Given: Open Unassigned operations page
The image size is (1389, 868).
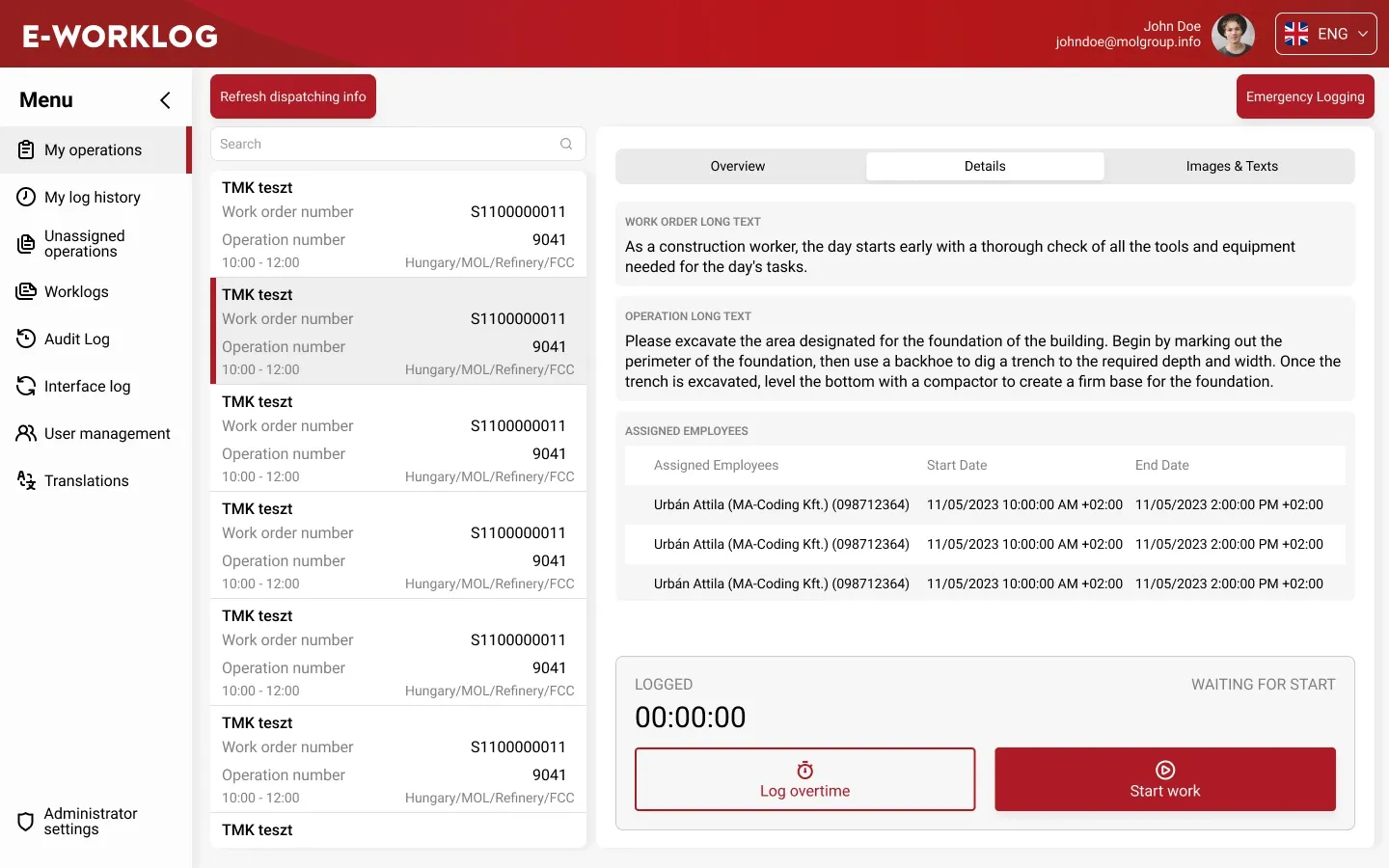Looking at the screenshot, I should pyautogui.click(x=95, y=244).
